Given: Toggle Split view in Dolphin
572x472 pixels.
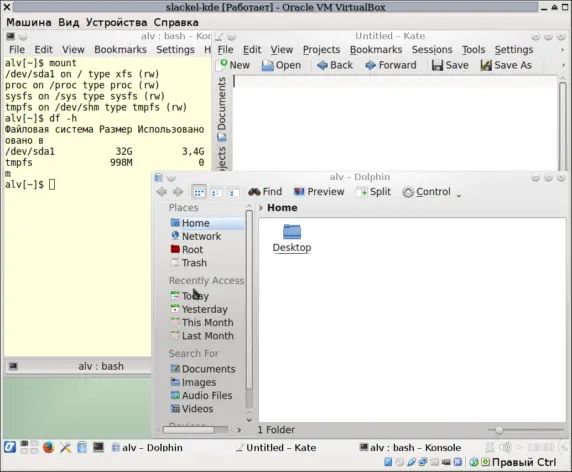Looking at the screenshot, I should point(374,192).
